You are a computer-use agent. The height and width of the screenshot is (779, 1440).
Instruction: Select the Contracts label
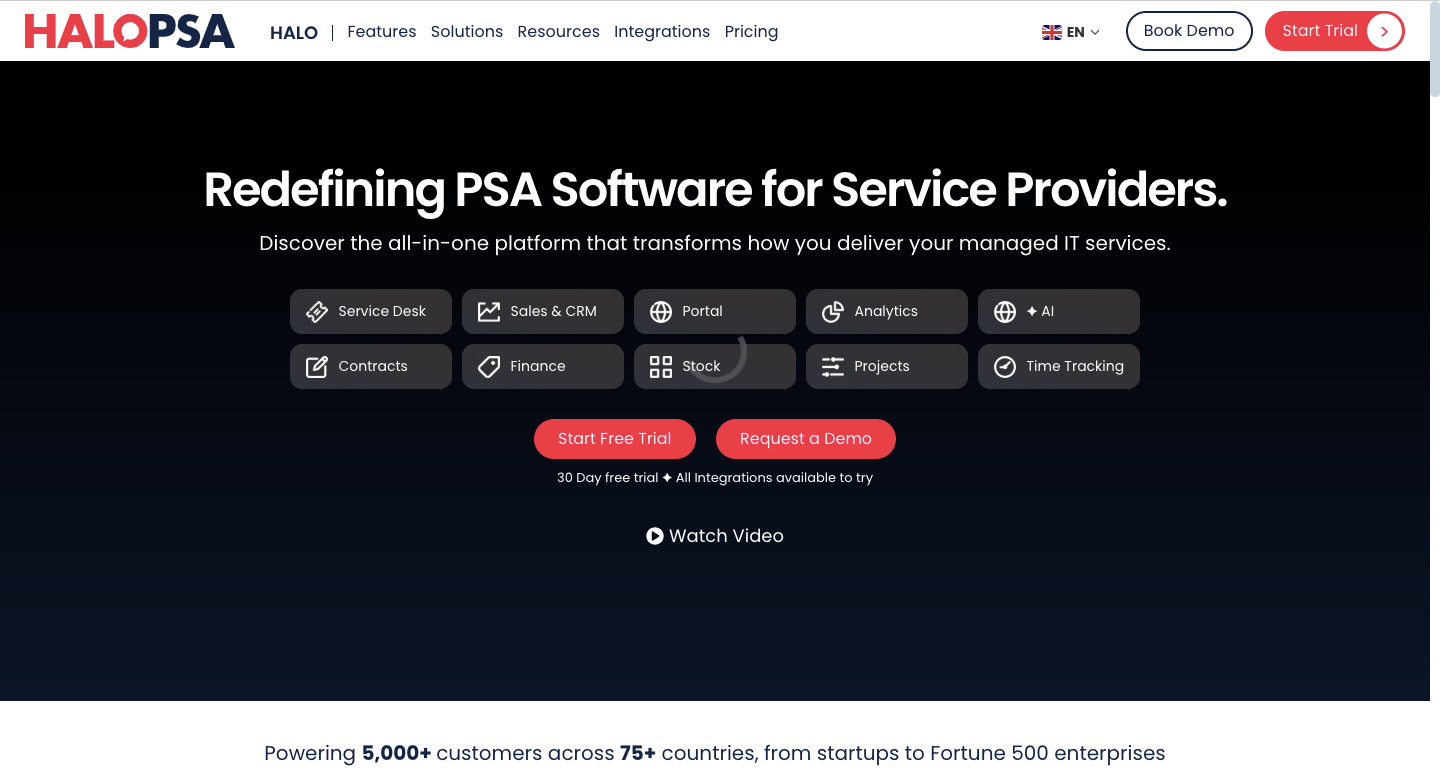[x=373, y=366]
